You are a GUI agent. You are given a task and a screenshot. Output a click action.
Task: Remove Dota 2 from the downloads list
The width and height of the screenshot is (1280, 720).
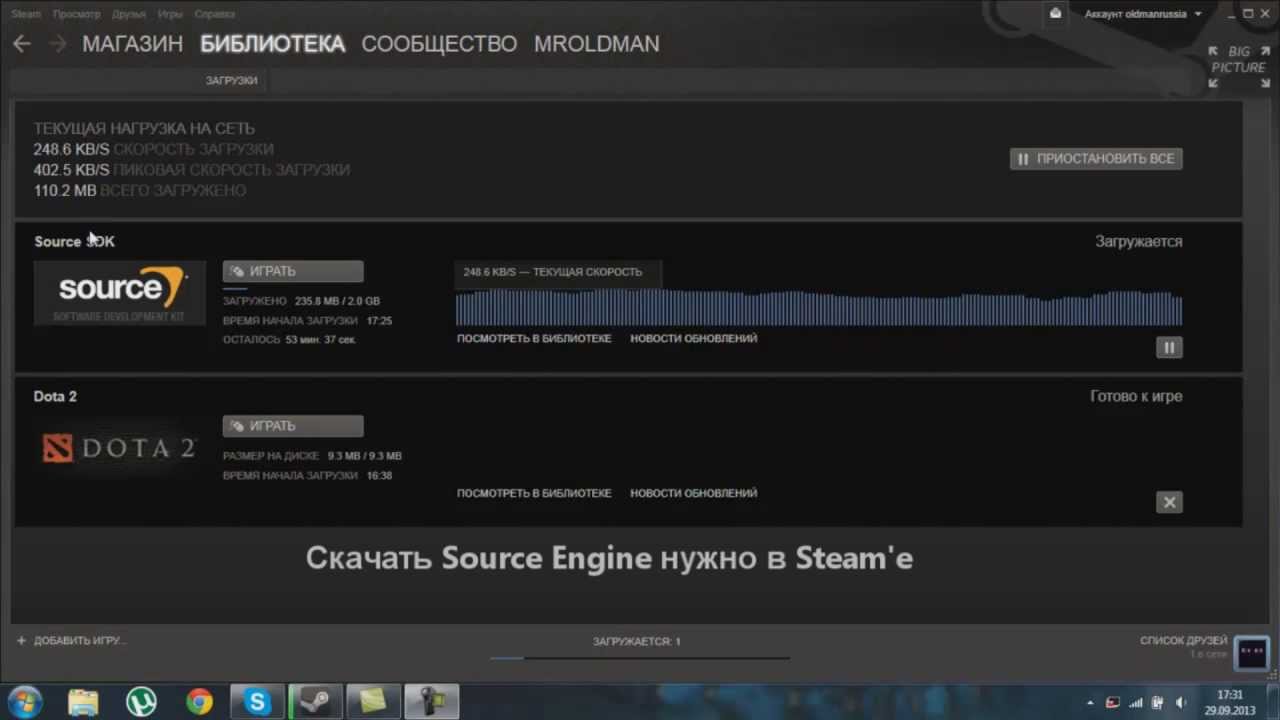pos(1169,502)
